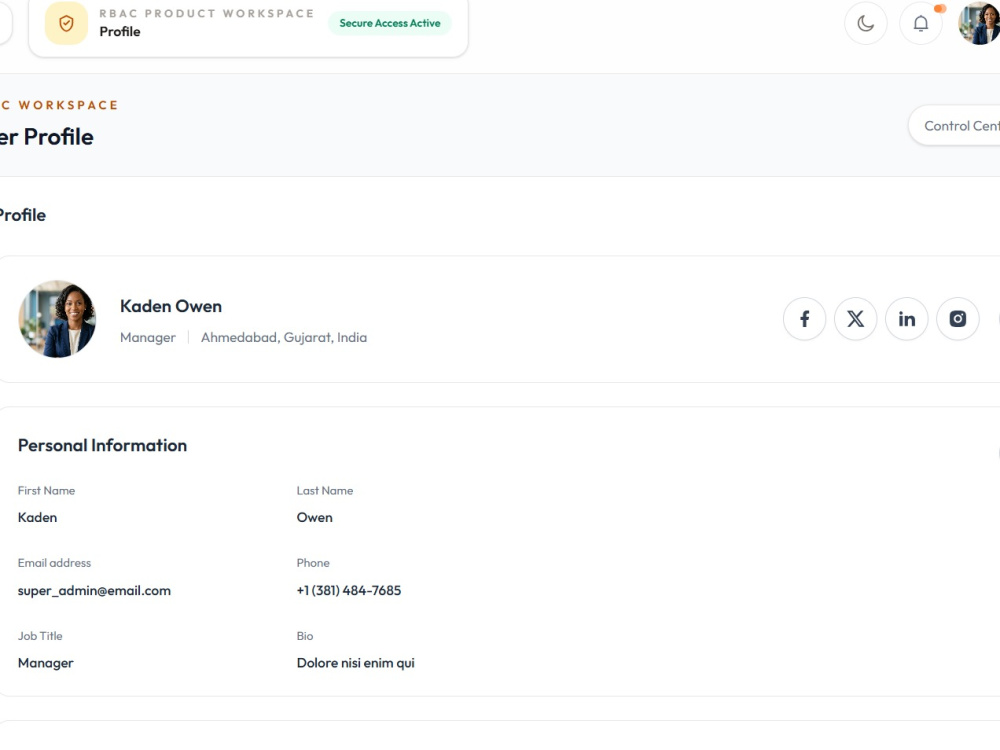Click the RBAC PRODUCT WORKSPACE label
1000x750 pixels.
click(x=207, y=13)
